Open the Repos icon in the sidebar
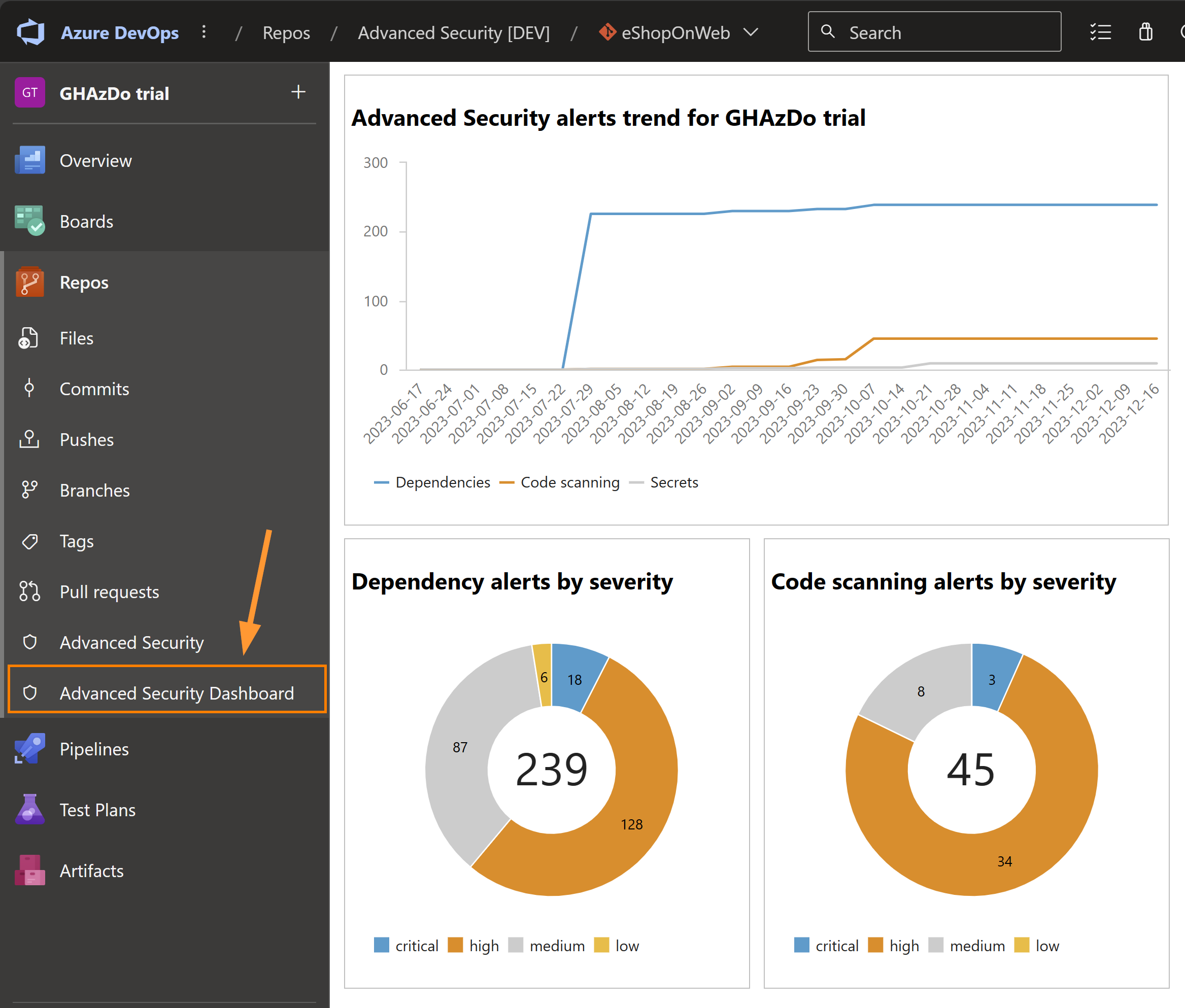This screenshot has width=1185, height=1008. [x=30, y=282]
